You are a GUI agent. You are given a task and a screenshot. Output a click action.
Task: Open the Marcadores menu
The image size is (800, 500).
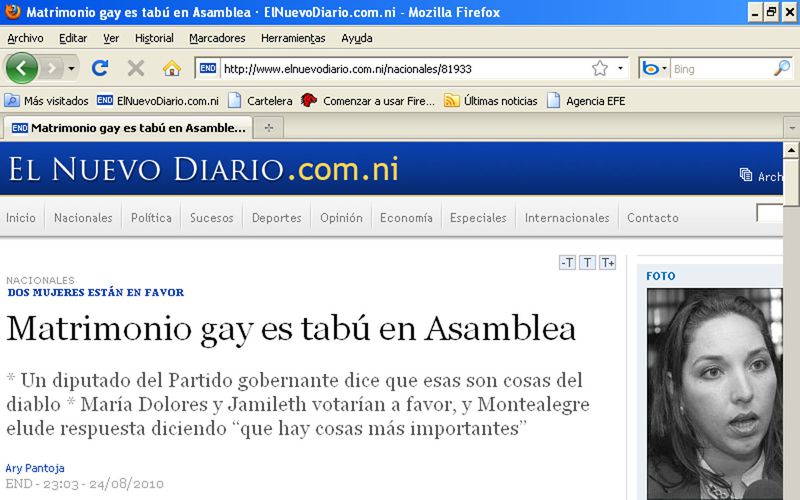(x=217, y=38)
